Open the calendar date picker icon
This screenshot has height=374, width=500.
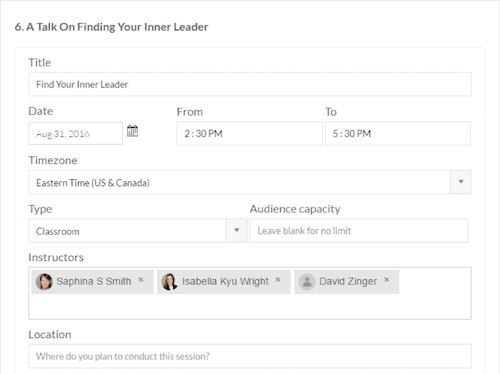pos(132,131)
